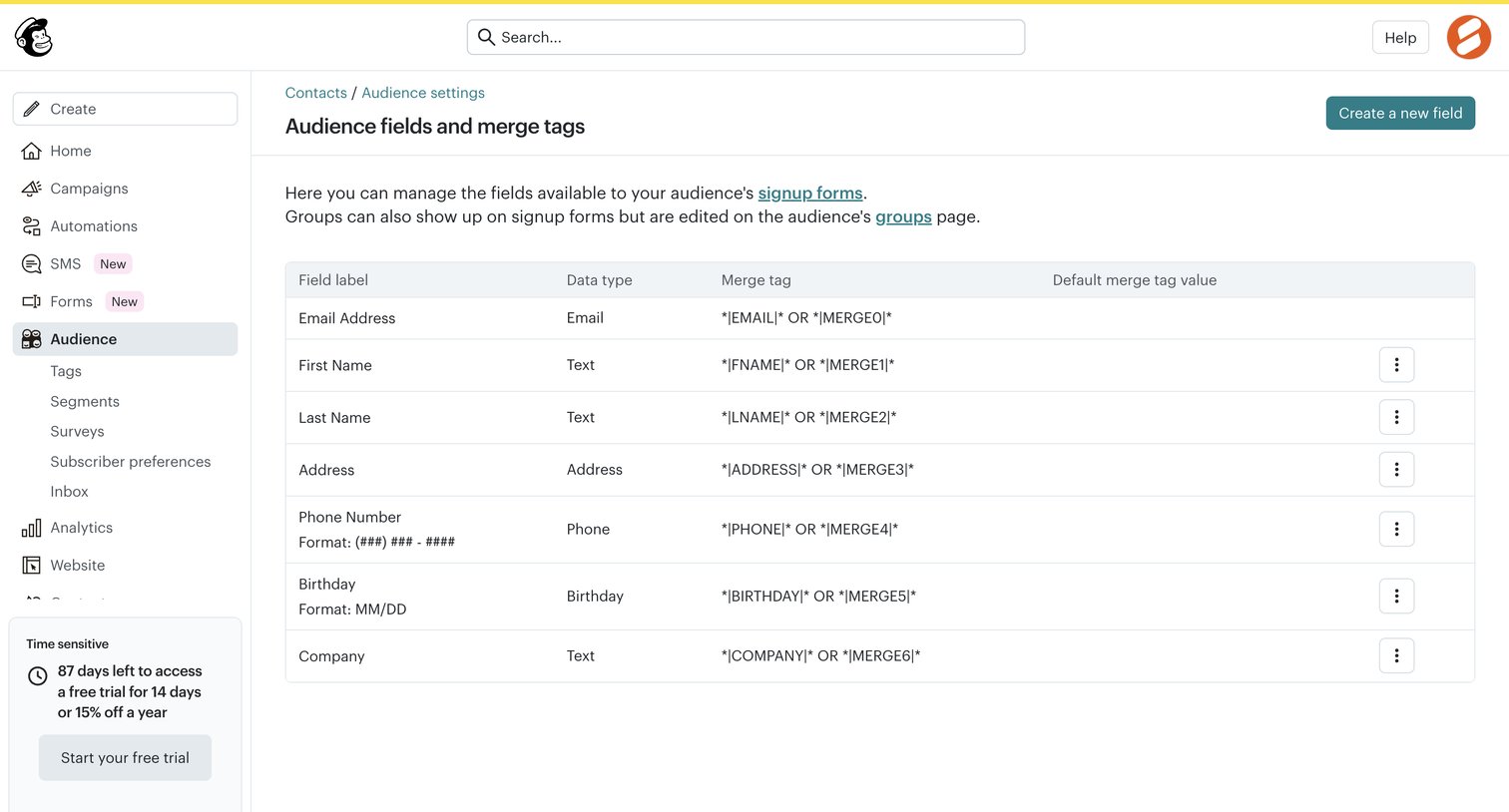Click the *|LNAME|* OR *|MERGE2|* merge tag
The image size is (1509, 812).
[808, 417]
